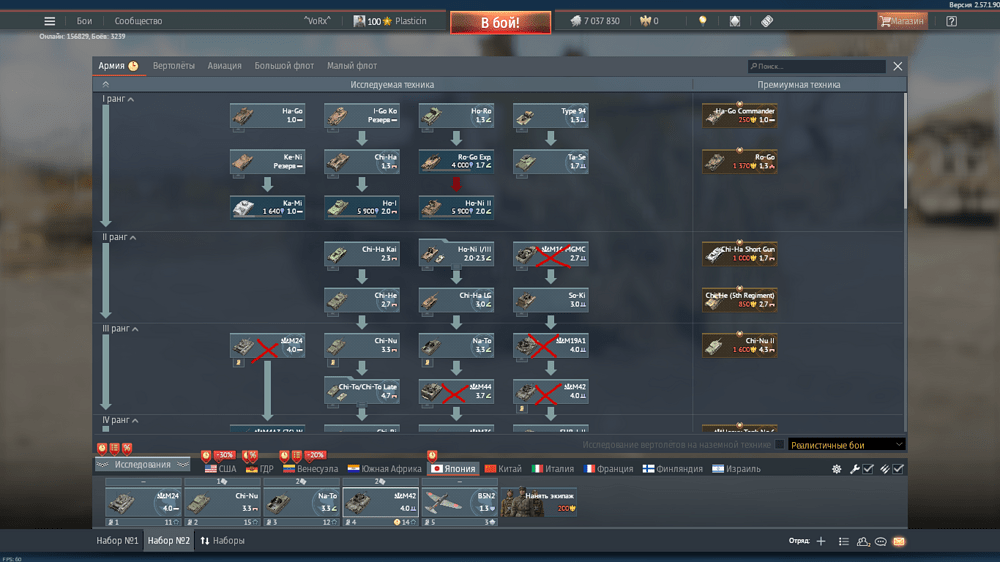Image resolution: width=1000 pixels, height=562 pixels.
Task: Open the Сообщество community menu
Action: [x=138, y=21]
